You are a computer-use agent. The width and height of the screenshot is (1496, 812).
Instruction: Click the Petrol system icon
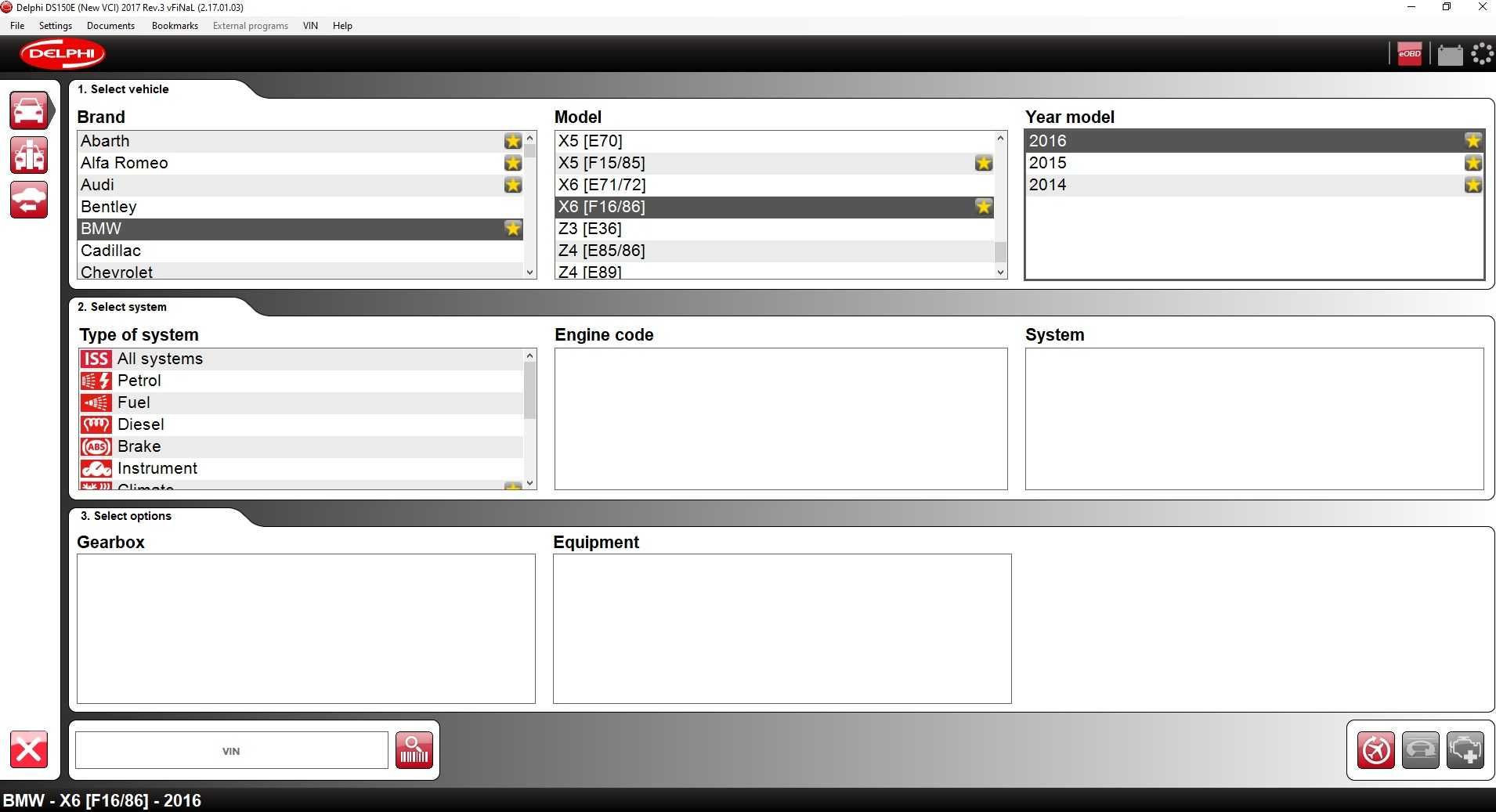[x=96, y=381]
